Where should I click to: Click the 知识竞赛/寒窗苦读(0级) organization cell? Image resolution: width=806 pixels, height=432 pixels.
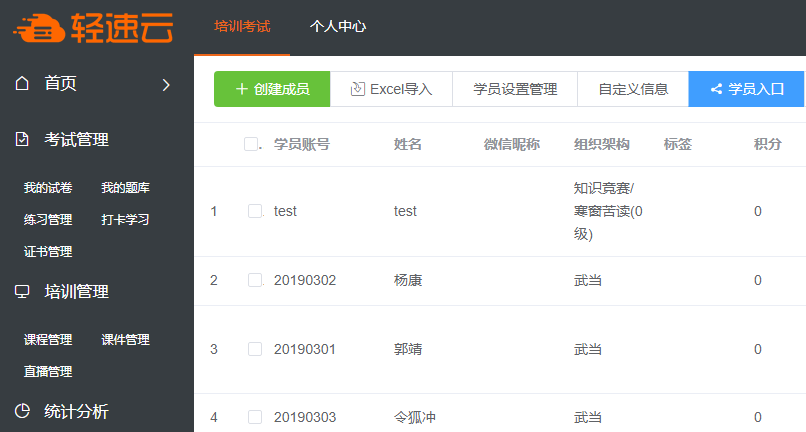608,211
